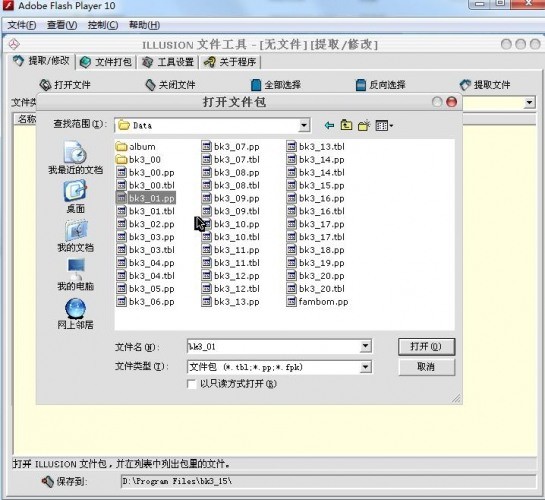The height and width of the screenshot is (500, 545).
Task: Click the 文件名 input field
Action: (274, 346)
